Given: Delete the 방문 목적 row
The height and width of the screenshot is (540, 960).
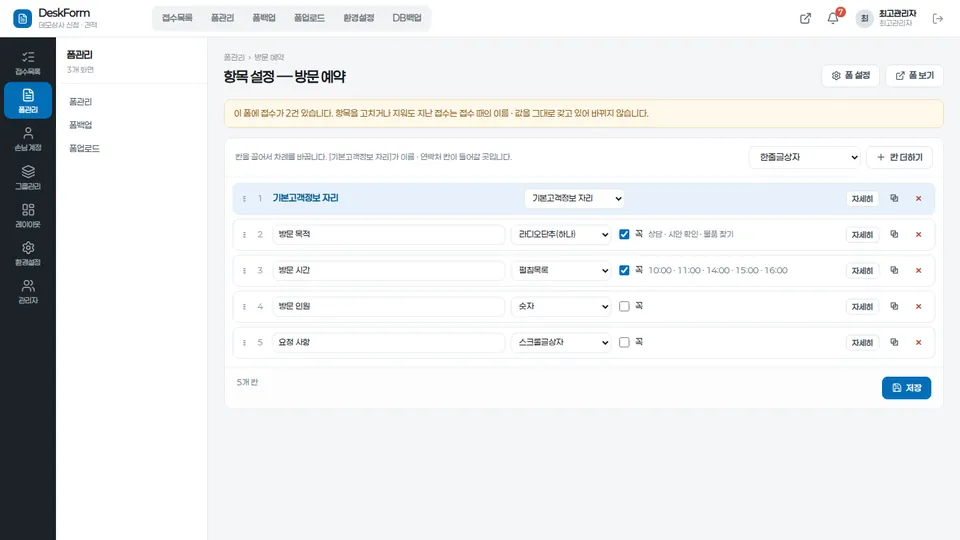Looking at the screenshot, I should [x=918, y=234].
